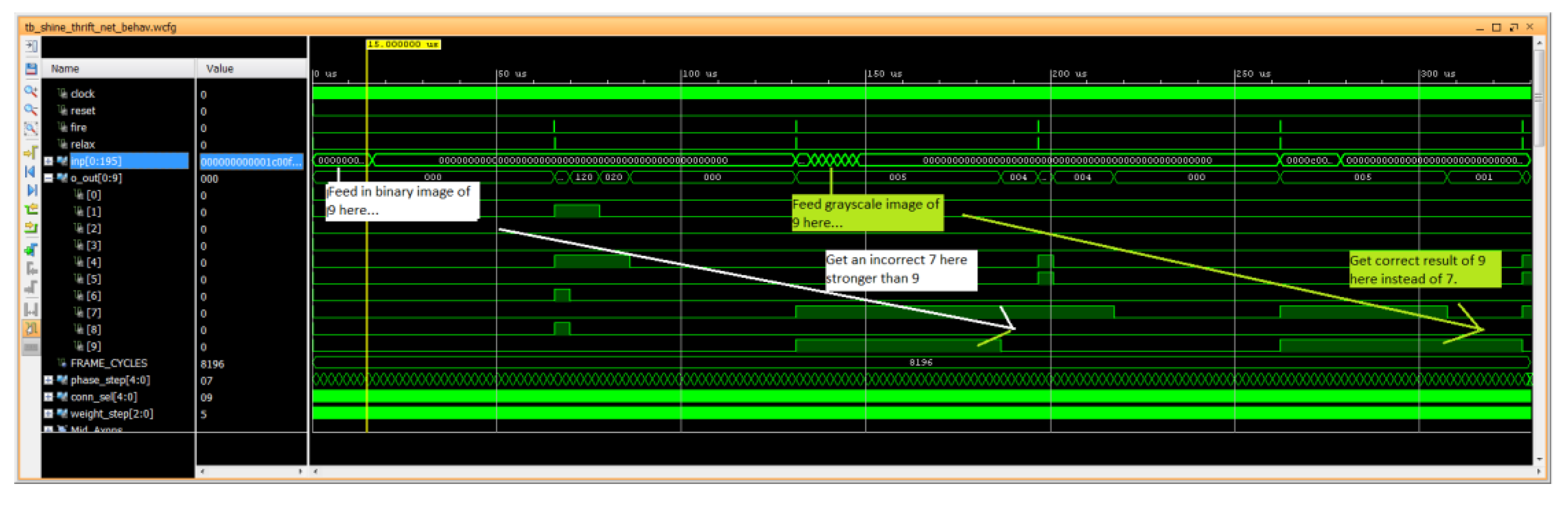Click the Zoom Out magnifier icon
Image resolution: width=1568 pixels, height=505 pixels.
click(x=31, y=110)
